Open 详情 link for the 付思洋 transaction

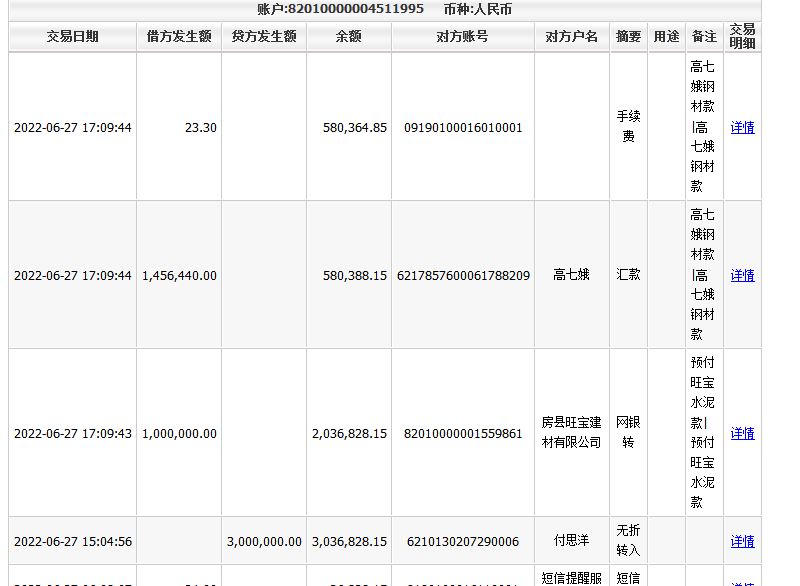(x=742, y=541)
